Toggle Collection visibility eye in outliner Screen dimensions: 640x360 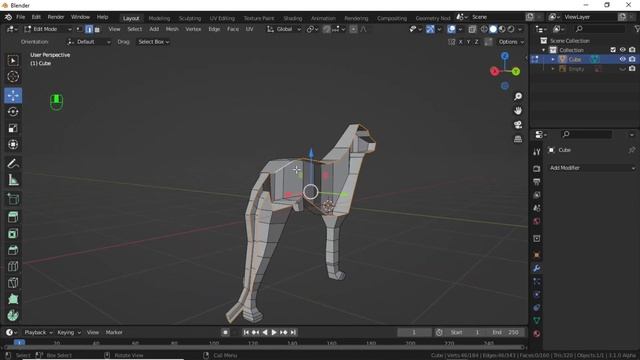coord(622,50)
